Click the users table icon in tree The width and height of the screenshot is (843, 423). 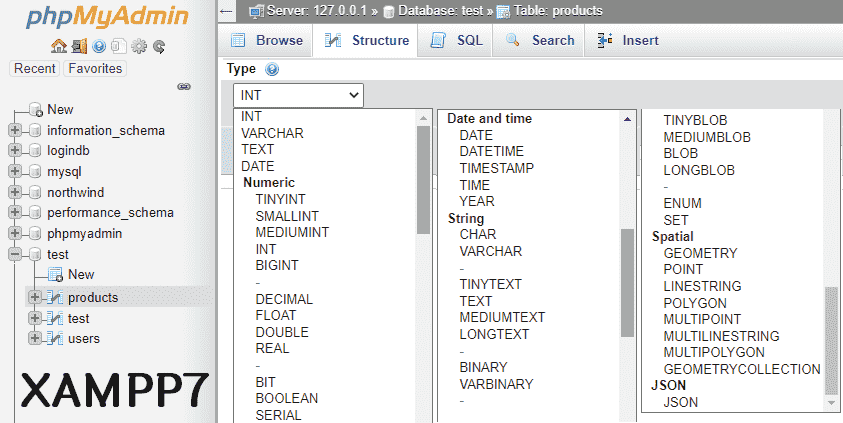click(x=55, y=338)
